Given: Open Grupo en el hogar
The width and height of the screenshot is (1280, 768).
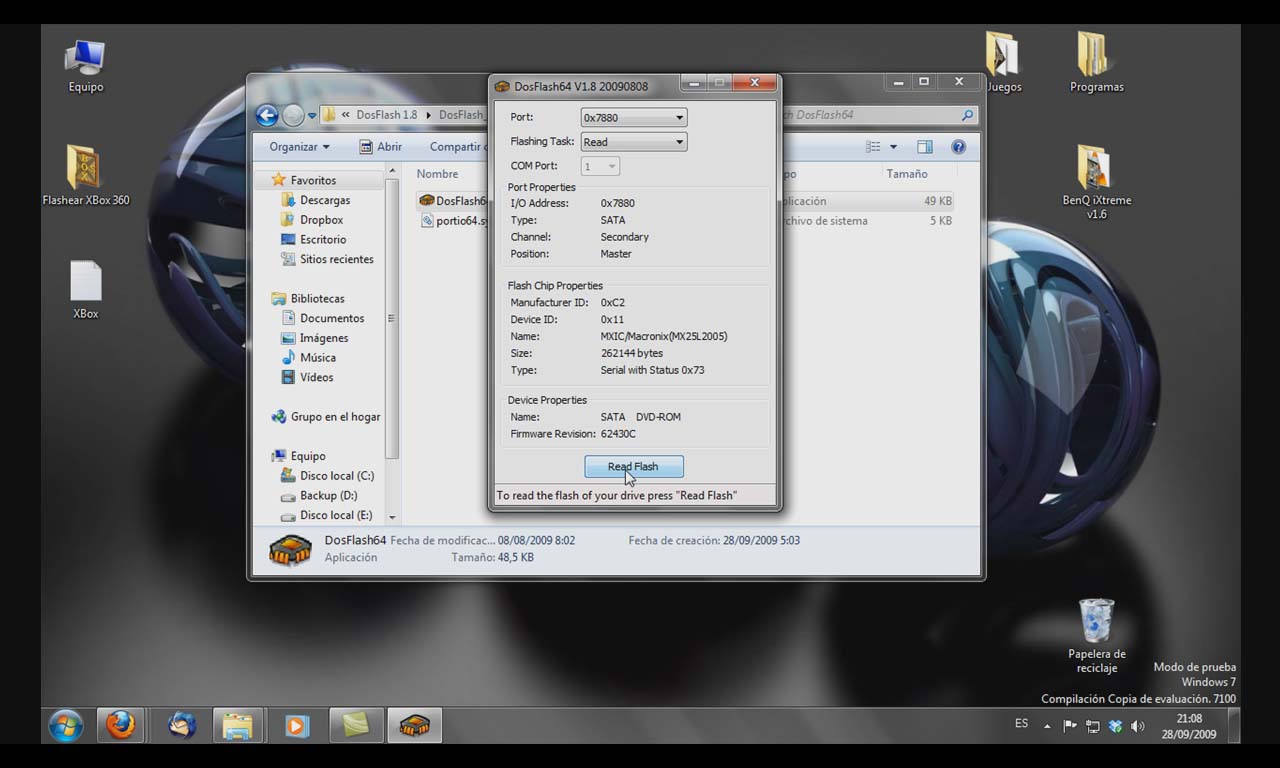Looking at the screenshot, I should click(335, 417).
